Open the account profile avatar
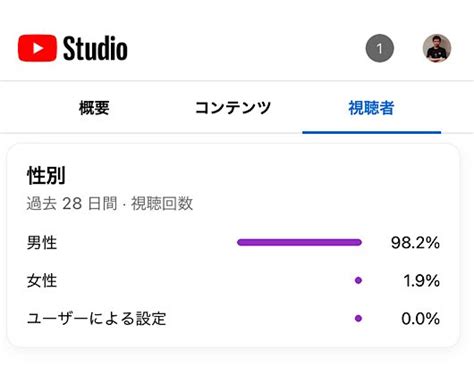The width and height of the screenshot is (474, 366). tap(437, 48)
